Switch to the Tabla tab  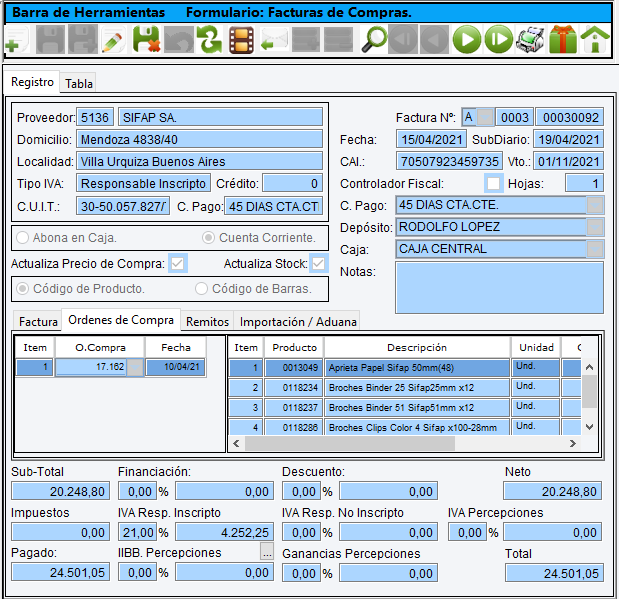(x=79, y=84)
